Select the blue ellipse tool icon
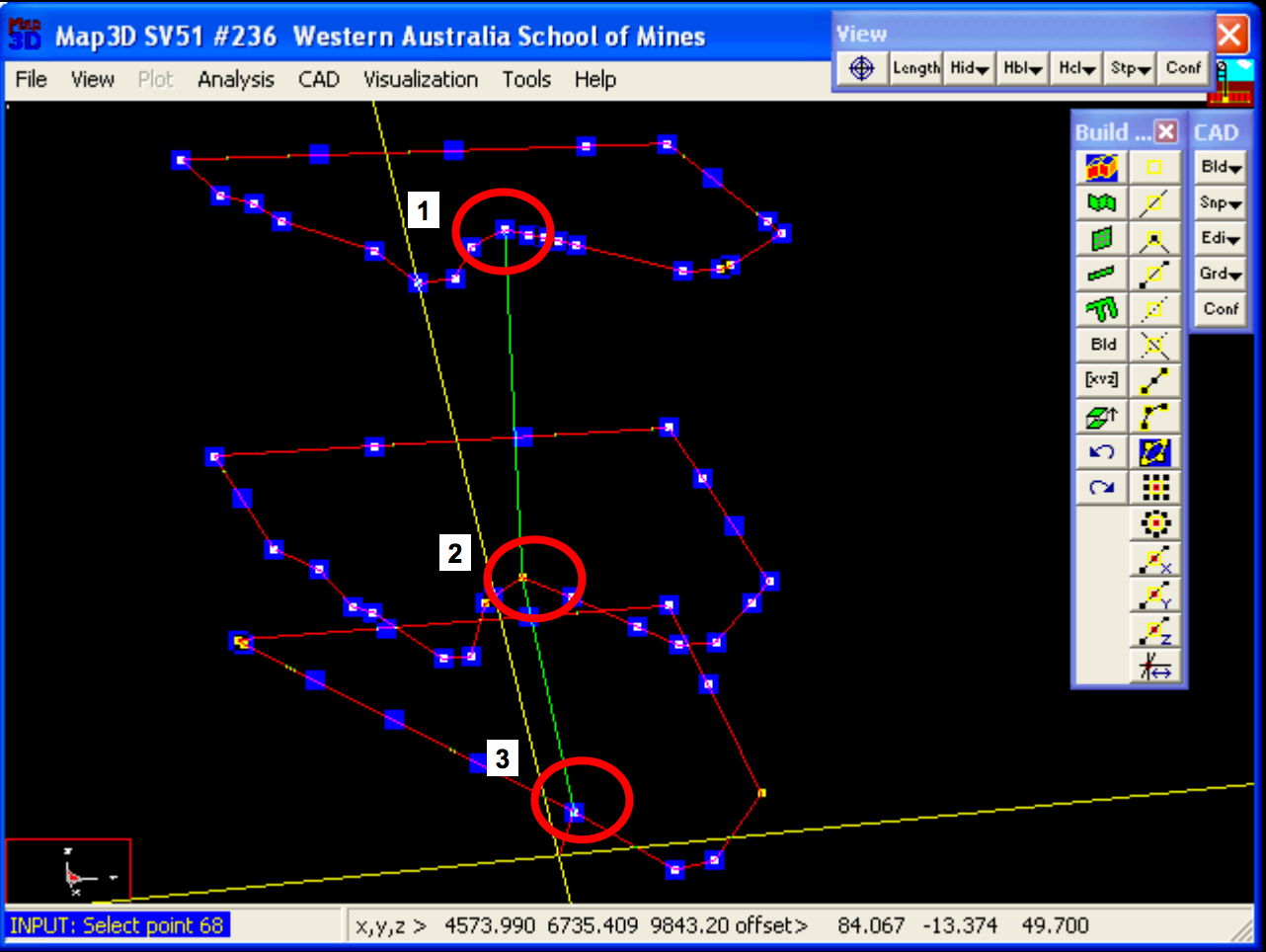The width and height of the screenshot is (1266, 952). 1154,452
